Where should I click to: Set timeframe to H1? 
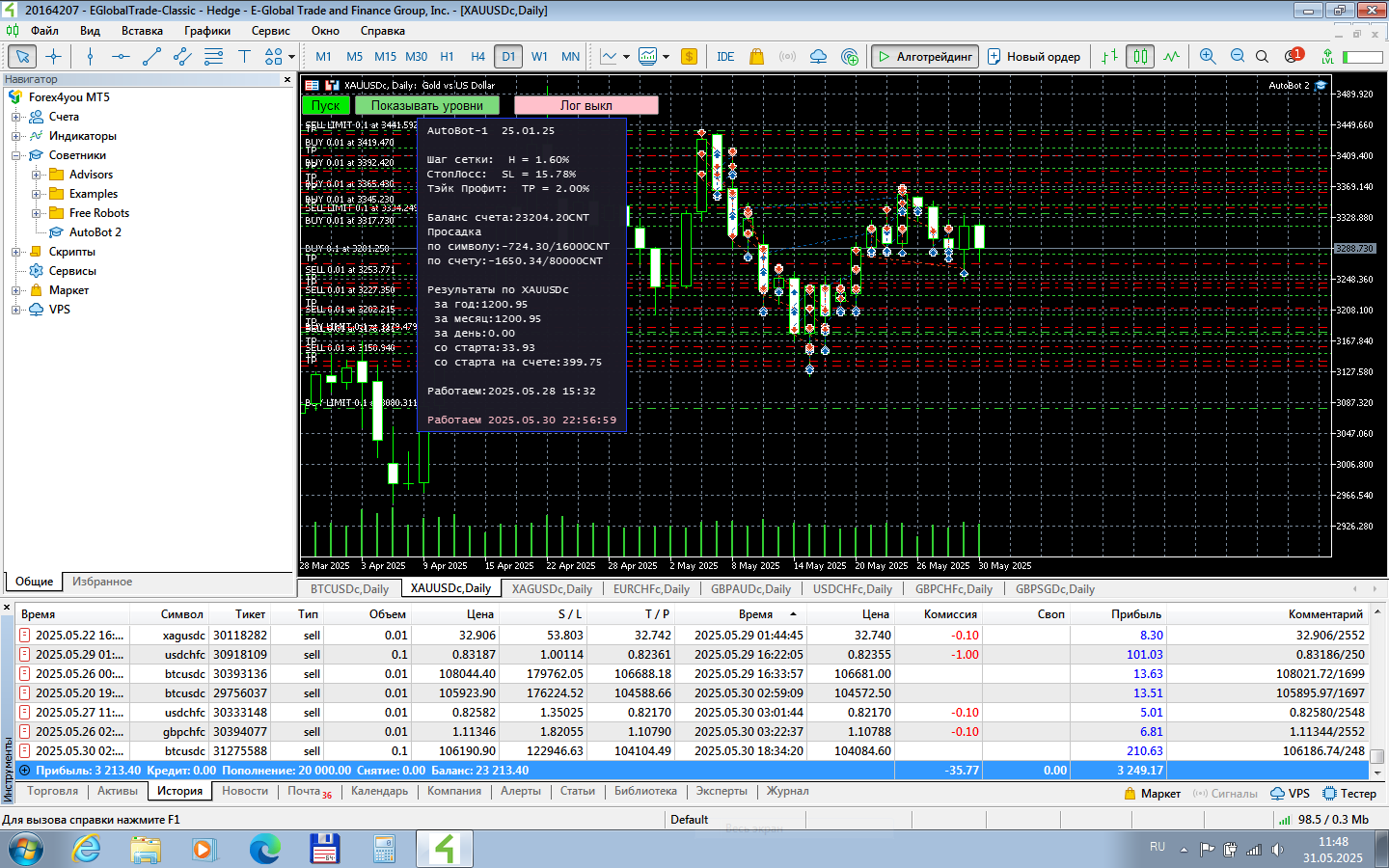click(x=447, y=57)
